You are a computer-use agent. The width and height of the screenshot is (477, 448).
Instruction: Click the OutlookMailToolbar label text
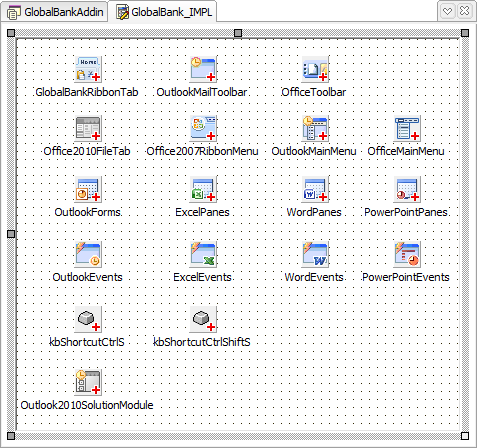[x=202, y=92]
